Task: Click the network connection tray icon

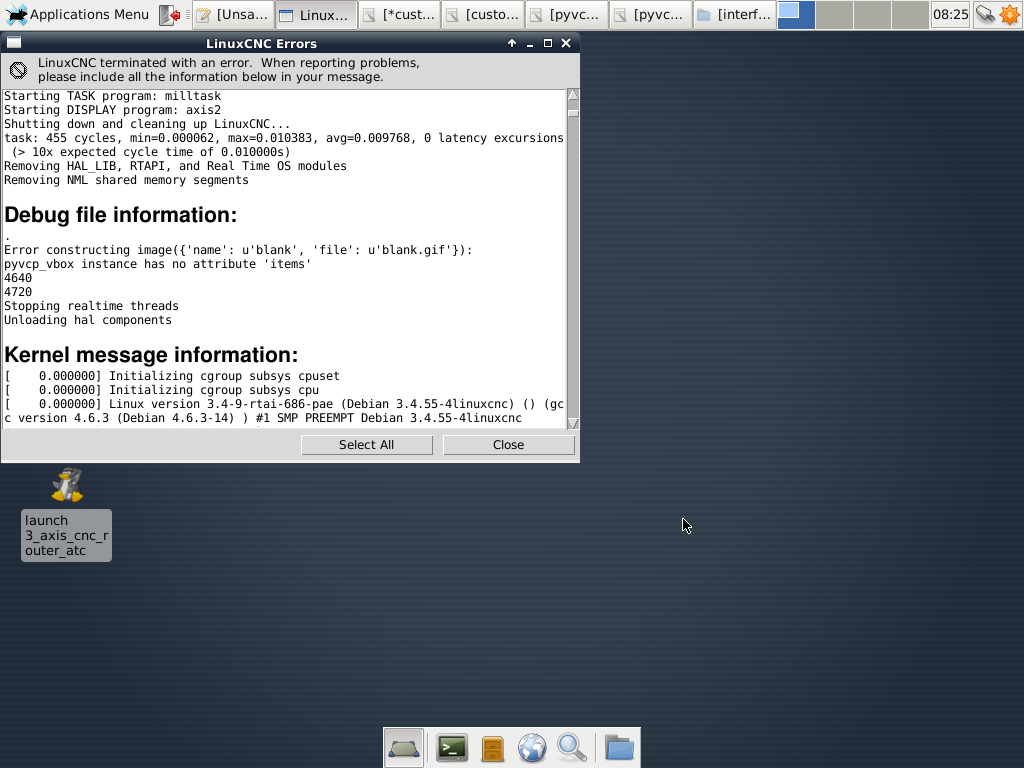Action: click(x=985, y=14)
